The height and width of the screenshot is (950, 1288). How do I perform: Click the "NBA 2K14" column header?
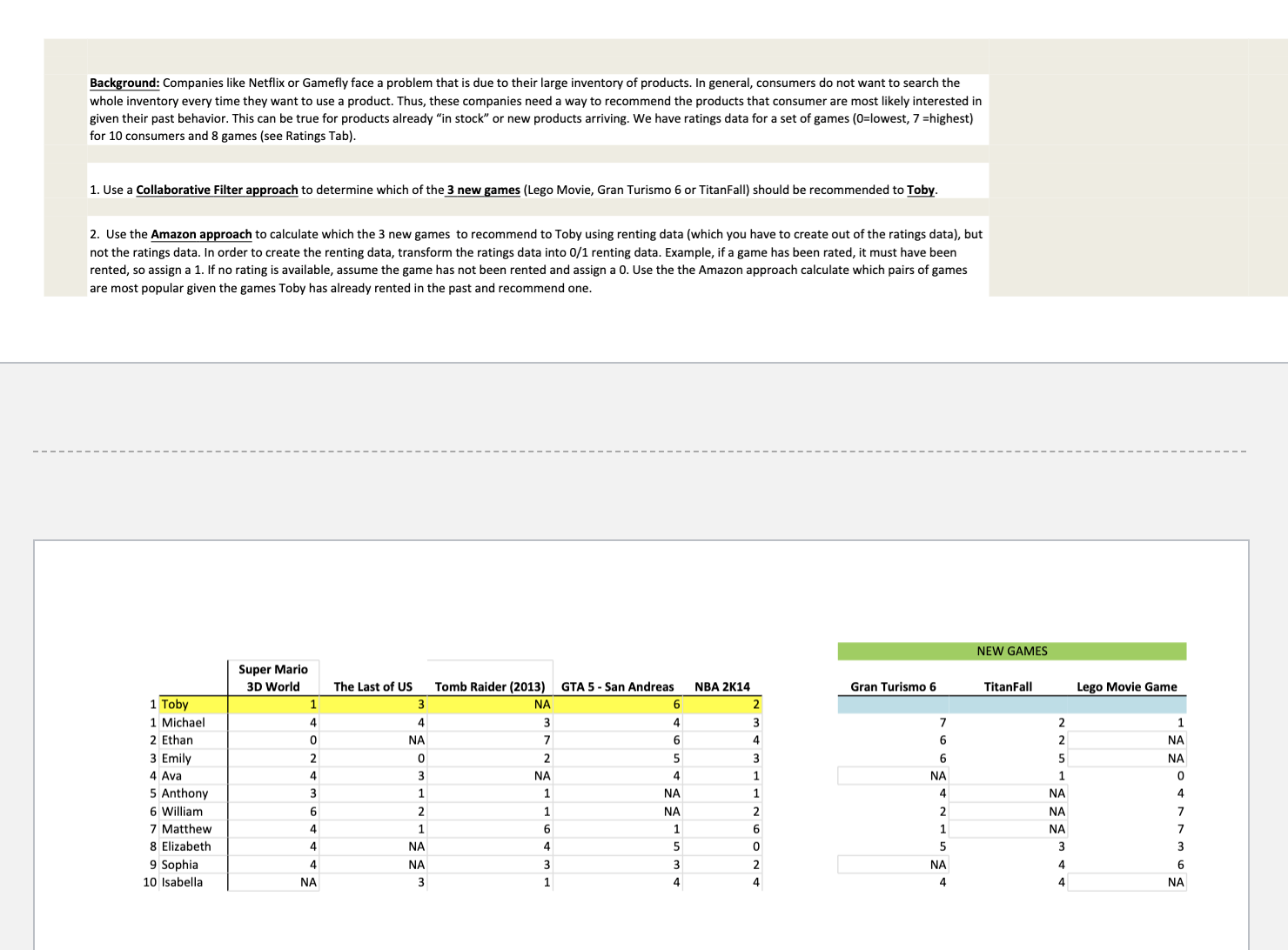click(722, 686)
